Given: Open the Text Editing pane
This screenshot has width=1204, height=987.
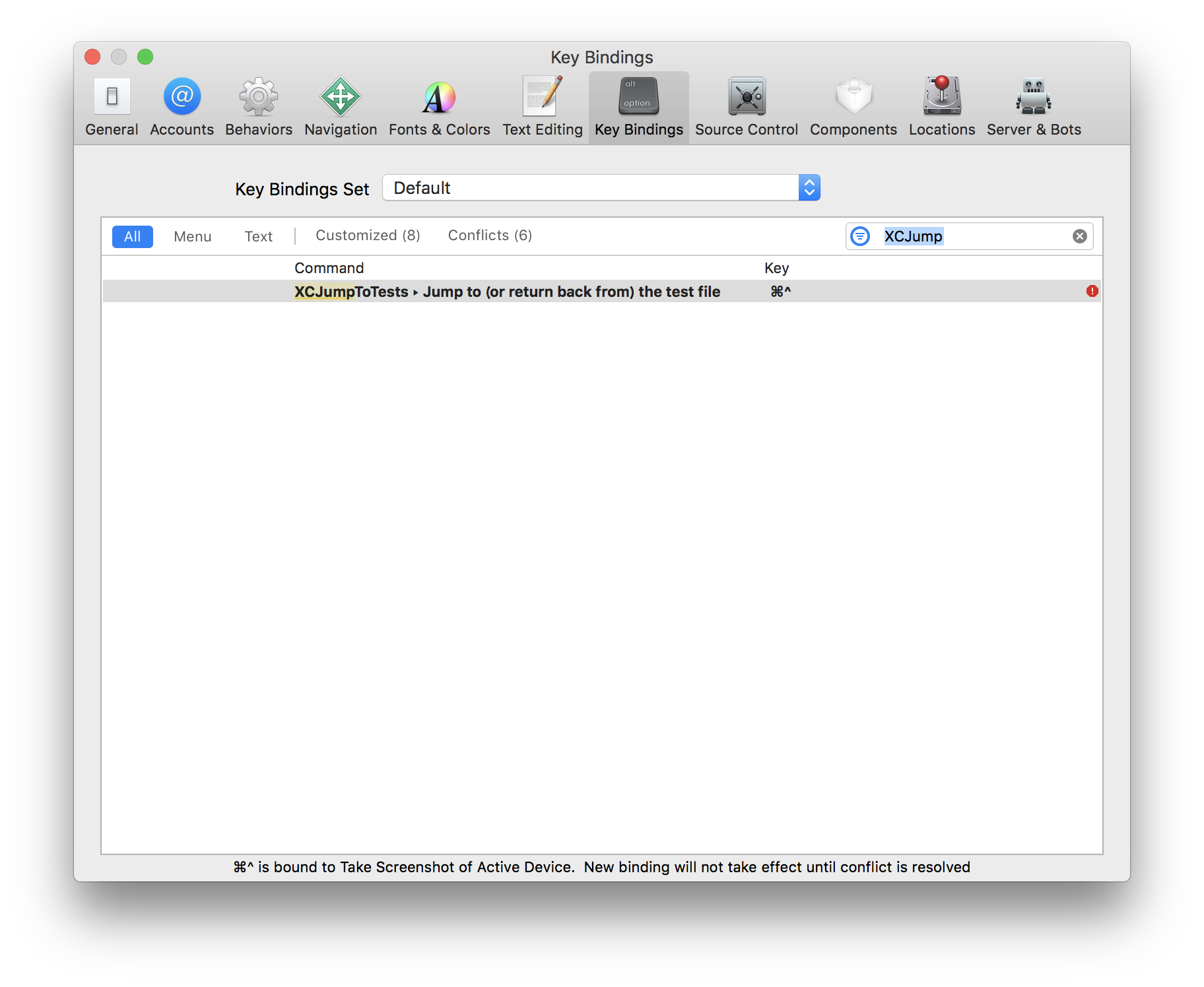Looking at the screenshot, I should pyautogui.click(x=543, y=108).
